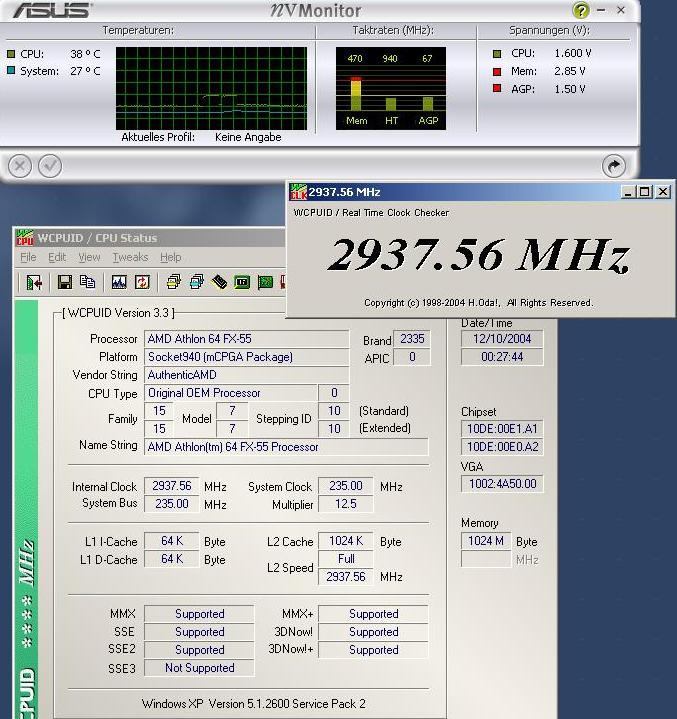Click the WCPUID CPU Status title icon
677x719 pixels.
tap(25, 238)
